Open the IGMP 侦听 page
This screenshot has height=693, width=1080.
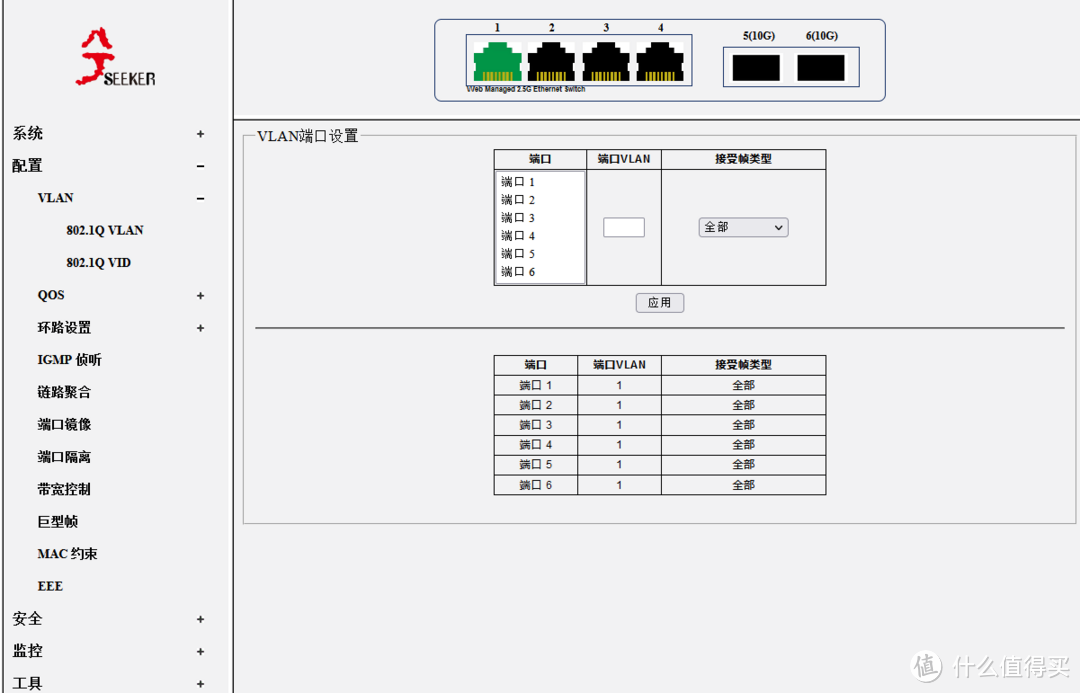click(x=69, y=360)
